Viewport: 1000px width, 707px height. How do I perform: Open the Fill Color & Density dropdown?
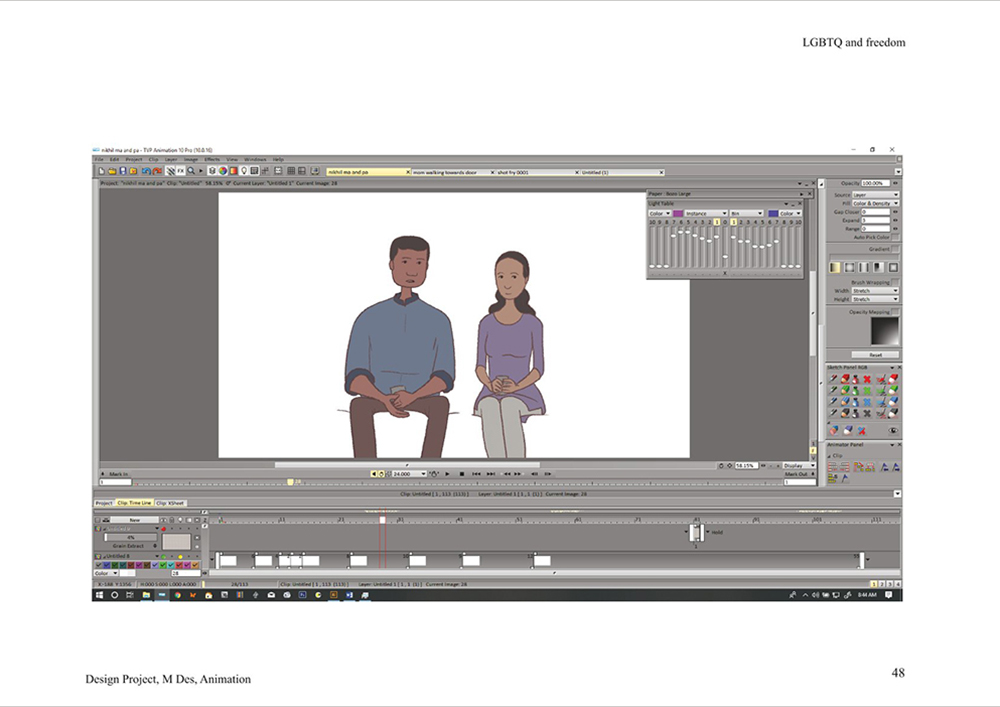point(876,203)
